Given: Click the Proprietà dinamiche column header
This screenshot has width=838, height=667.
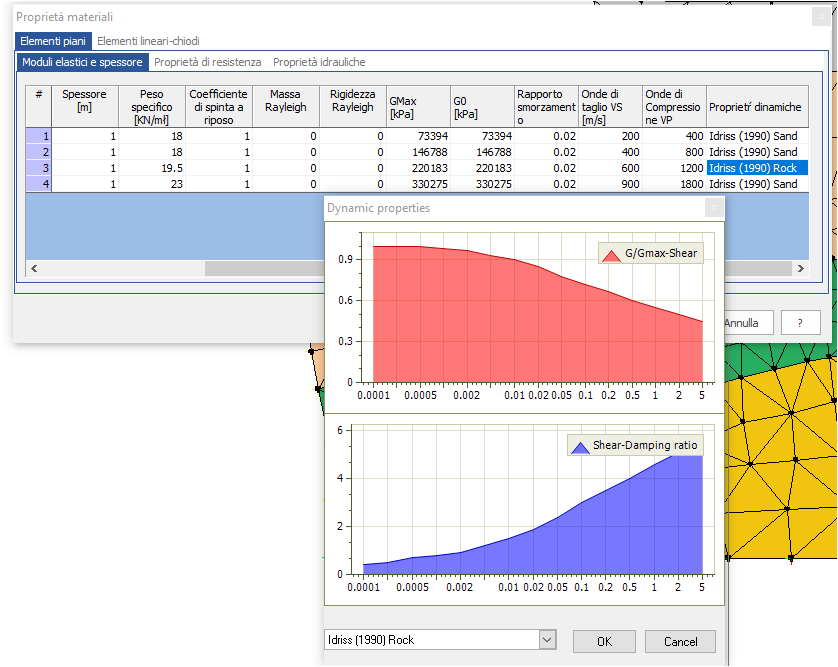Looking at the screenshot, I should [757, 106].
